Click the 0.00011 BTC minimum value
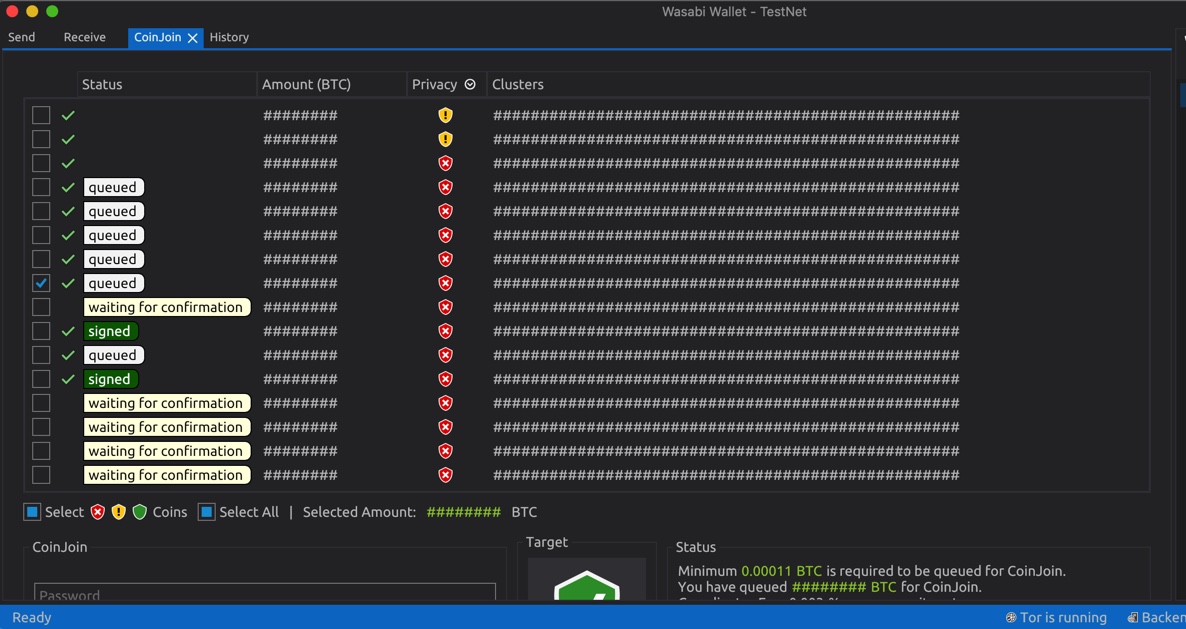1186x629 pixels. pyautogui.click(x=781, y=571)
